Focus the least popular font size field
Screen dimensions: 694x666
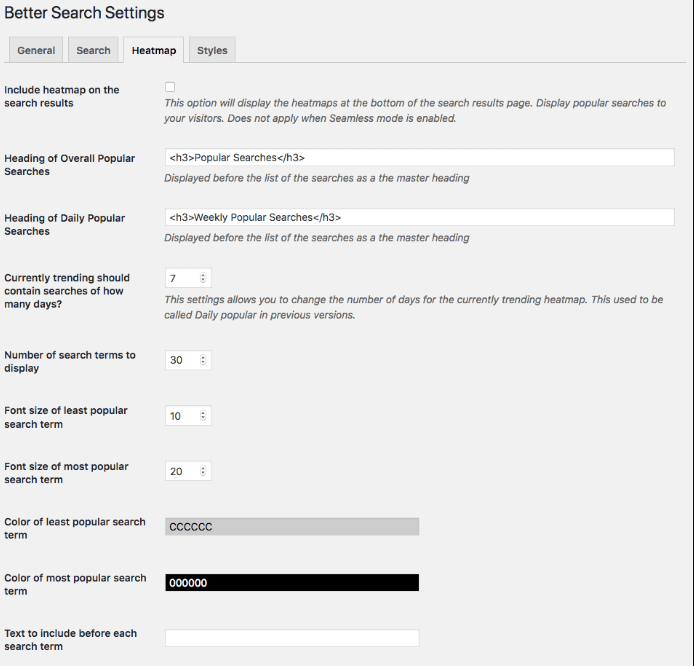pos(181,416)
